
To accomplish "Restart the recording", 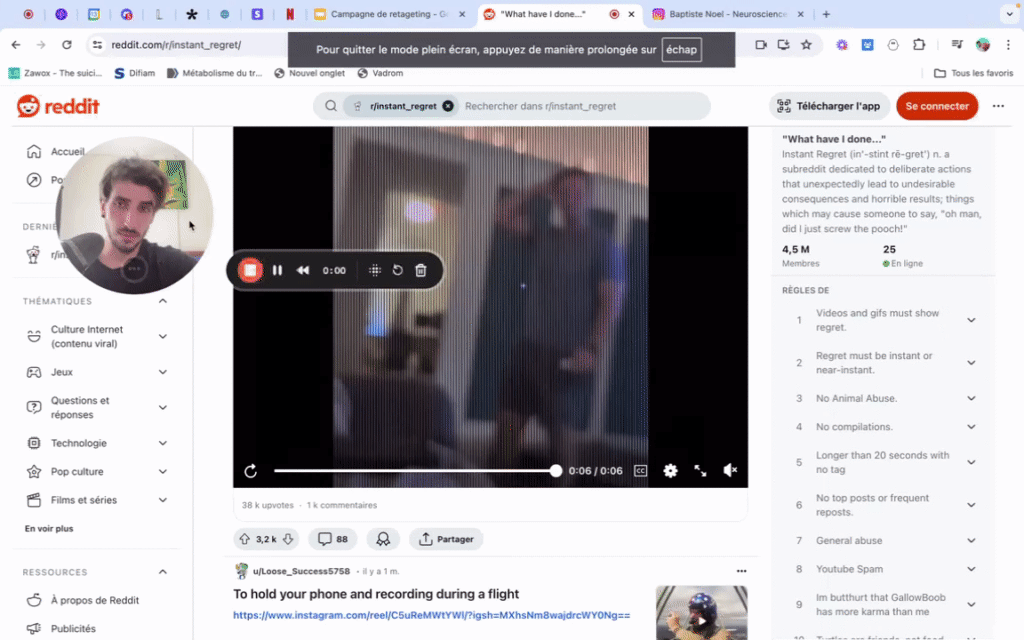I will 397,270.
